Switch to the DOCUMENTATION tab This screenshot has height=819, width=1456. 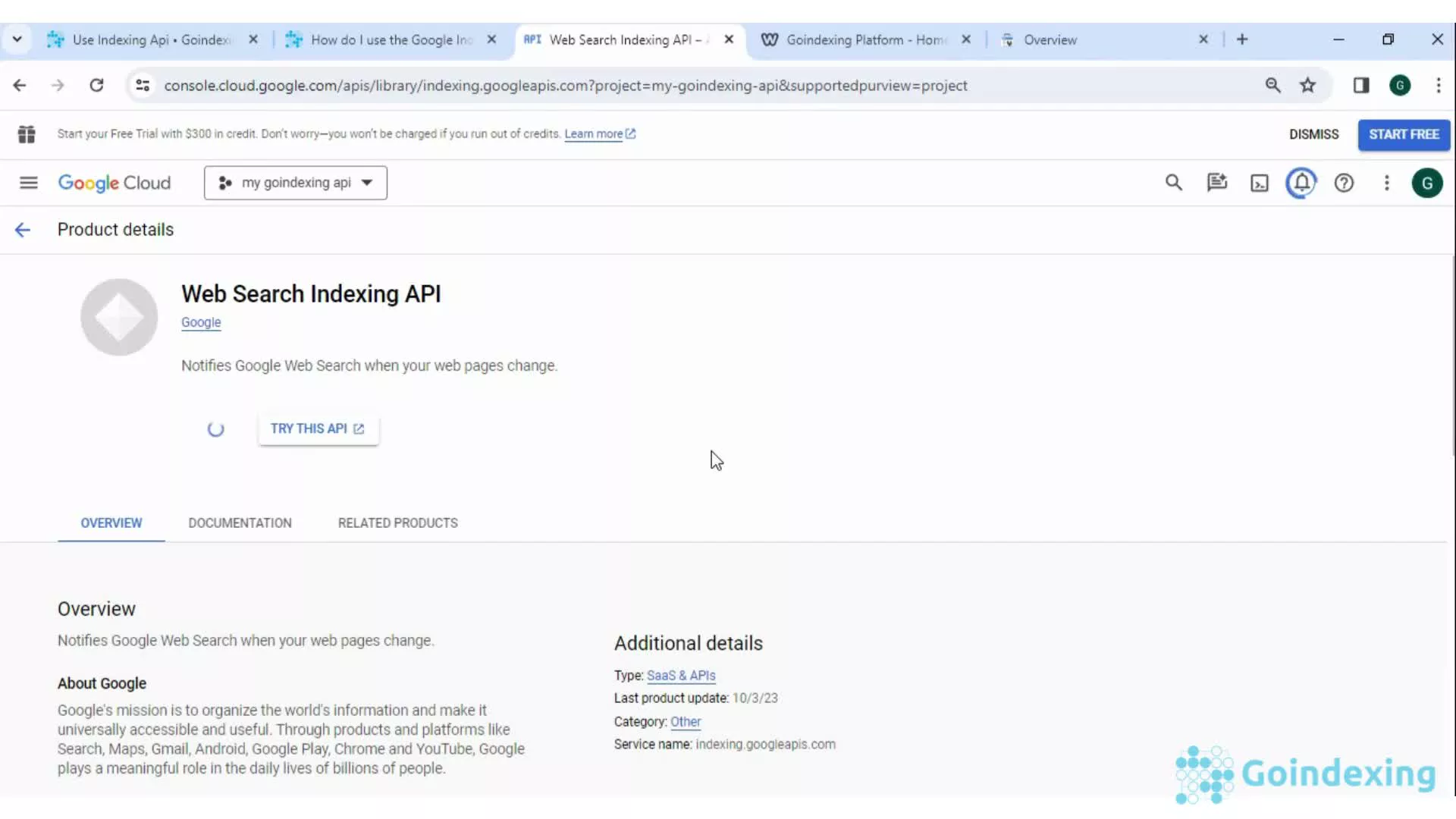[x=240, y=523]
